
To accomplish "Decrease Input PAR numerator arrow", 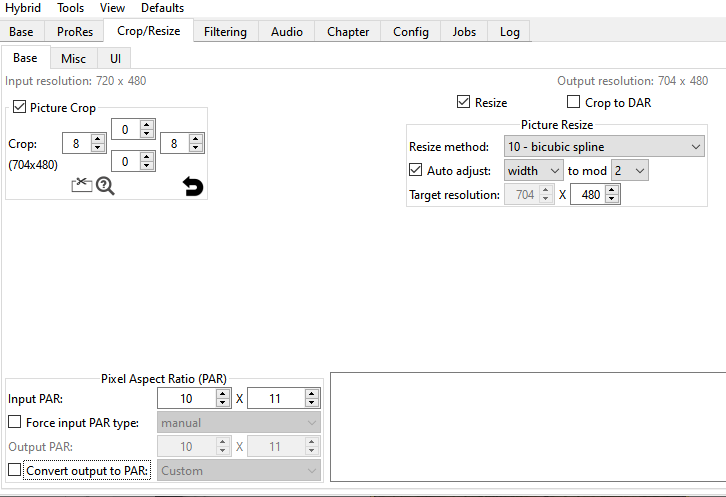I will point(223,403).
